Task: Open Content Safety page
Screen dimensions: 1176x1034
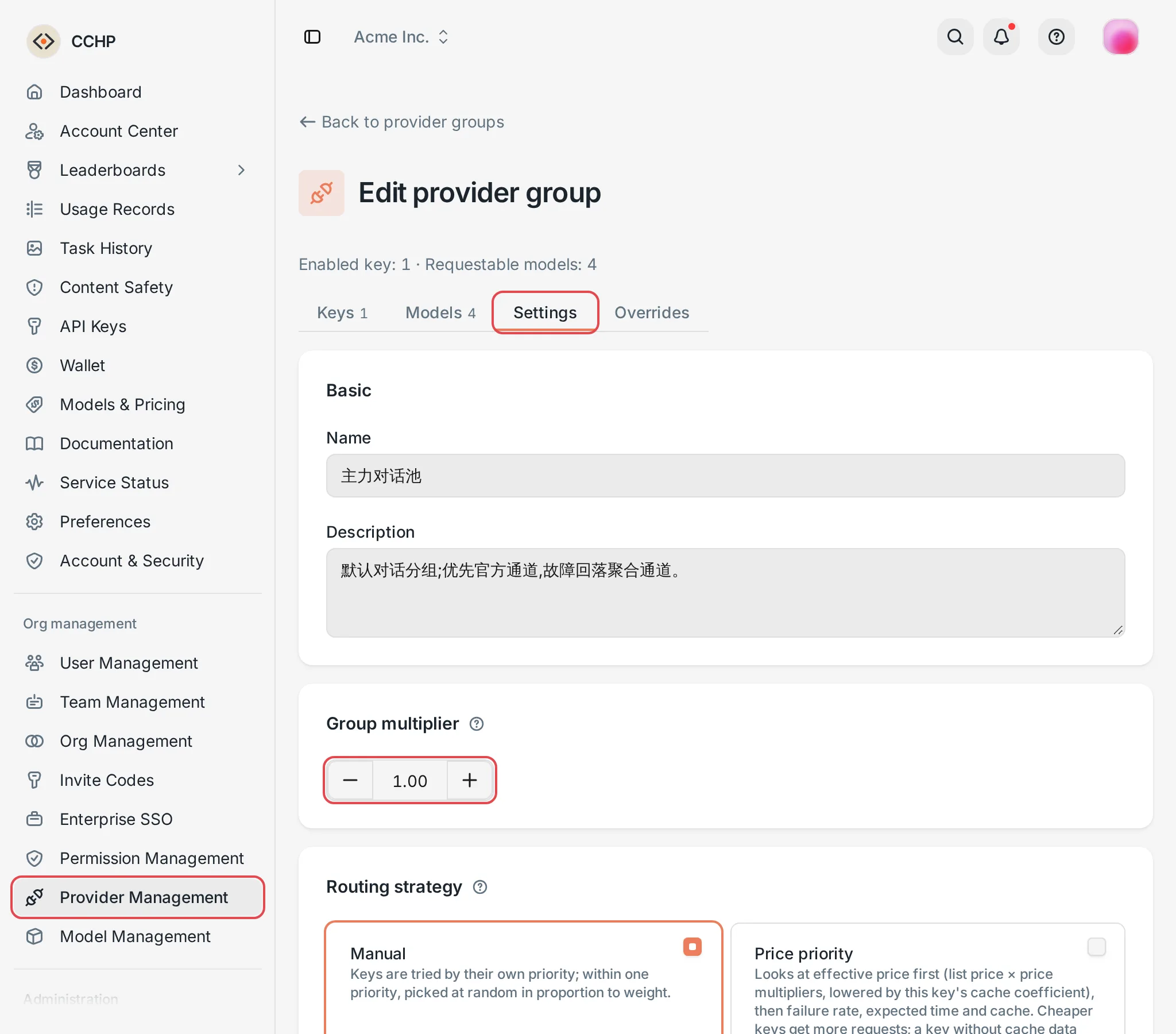Action: 137,287
